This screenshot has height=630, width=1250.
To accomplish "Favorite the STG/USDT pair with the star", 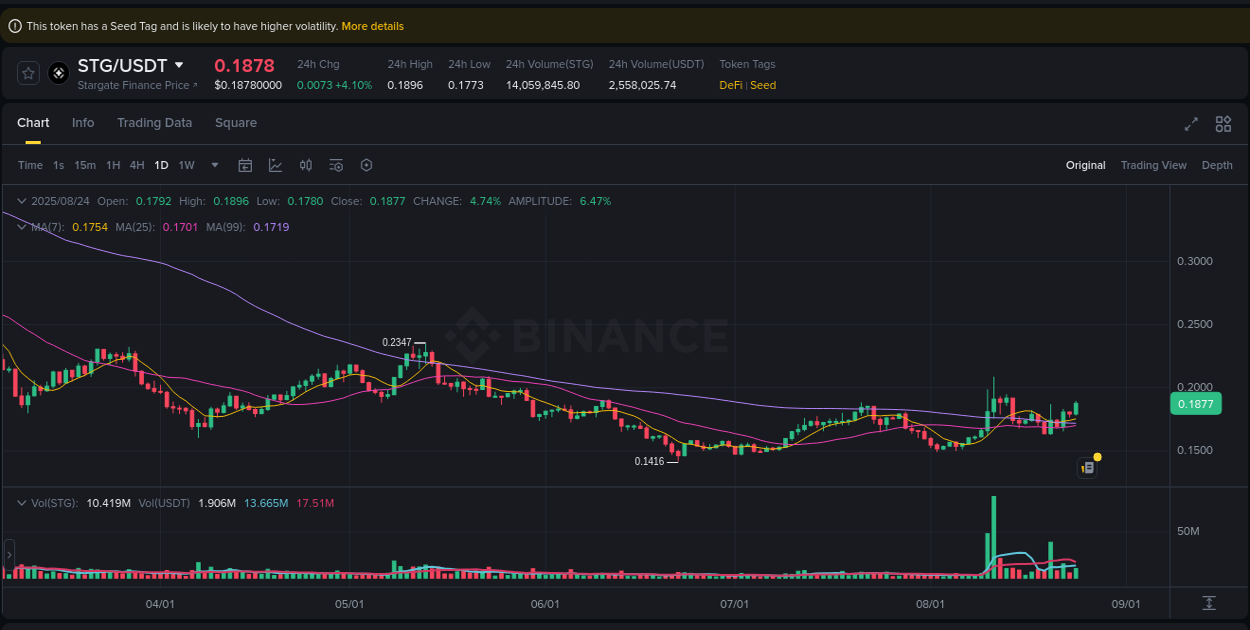I will click(28, 72).
